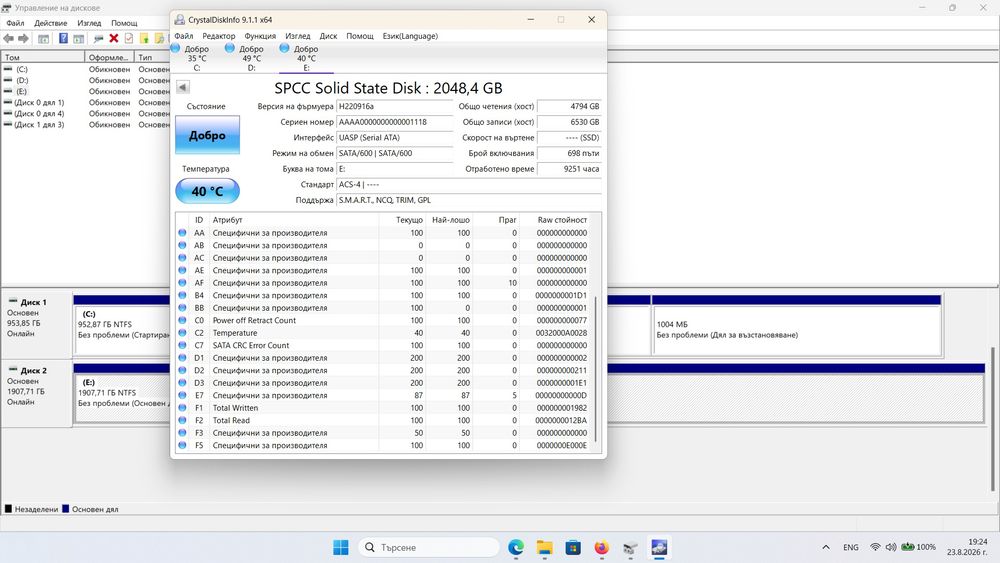Click the ENG language indicator in taskbar
Viewport: 1000px width, 563px height.
point(850,547)
